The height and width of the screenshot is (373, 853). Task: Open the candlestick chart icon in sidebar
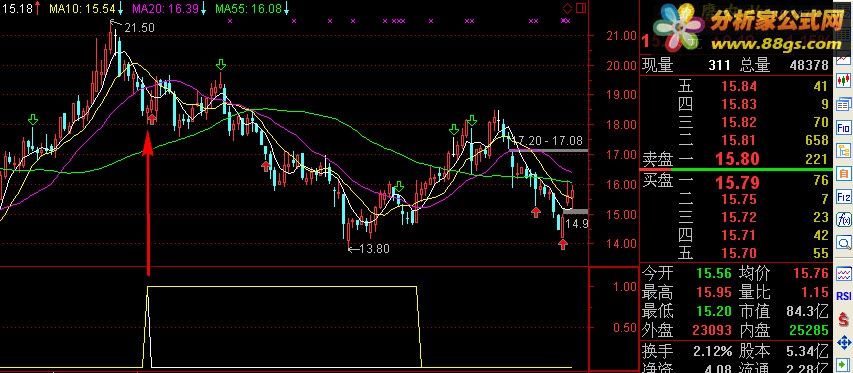[x=844, y=80]
